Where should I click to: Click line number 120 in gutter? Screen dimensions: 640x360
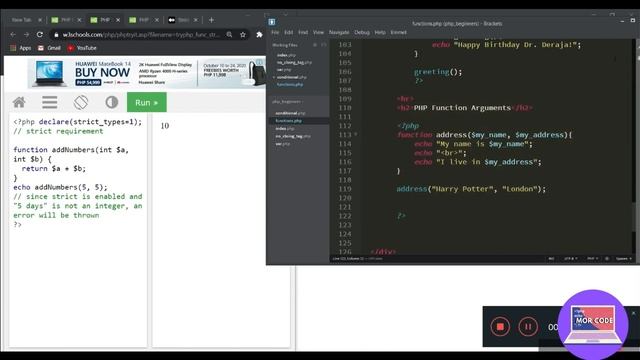click(x=345, y=198)
